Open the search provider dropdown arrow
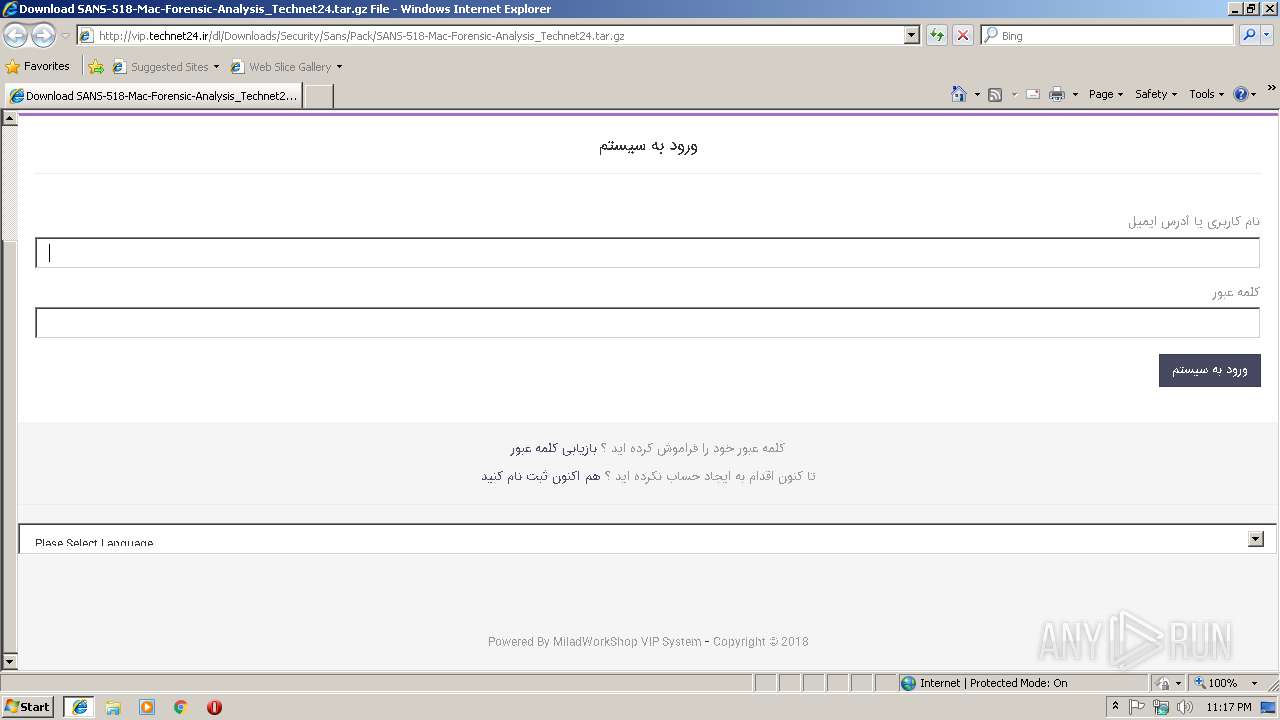Viewport: 1280px width, 720px height. coord(1268,35)
